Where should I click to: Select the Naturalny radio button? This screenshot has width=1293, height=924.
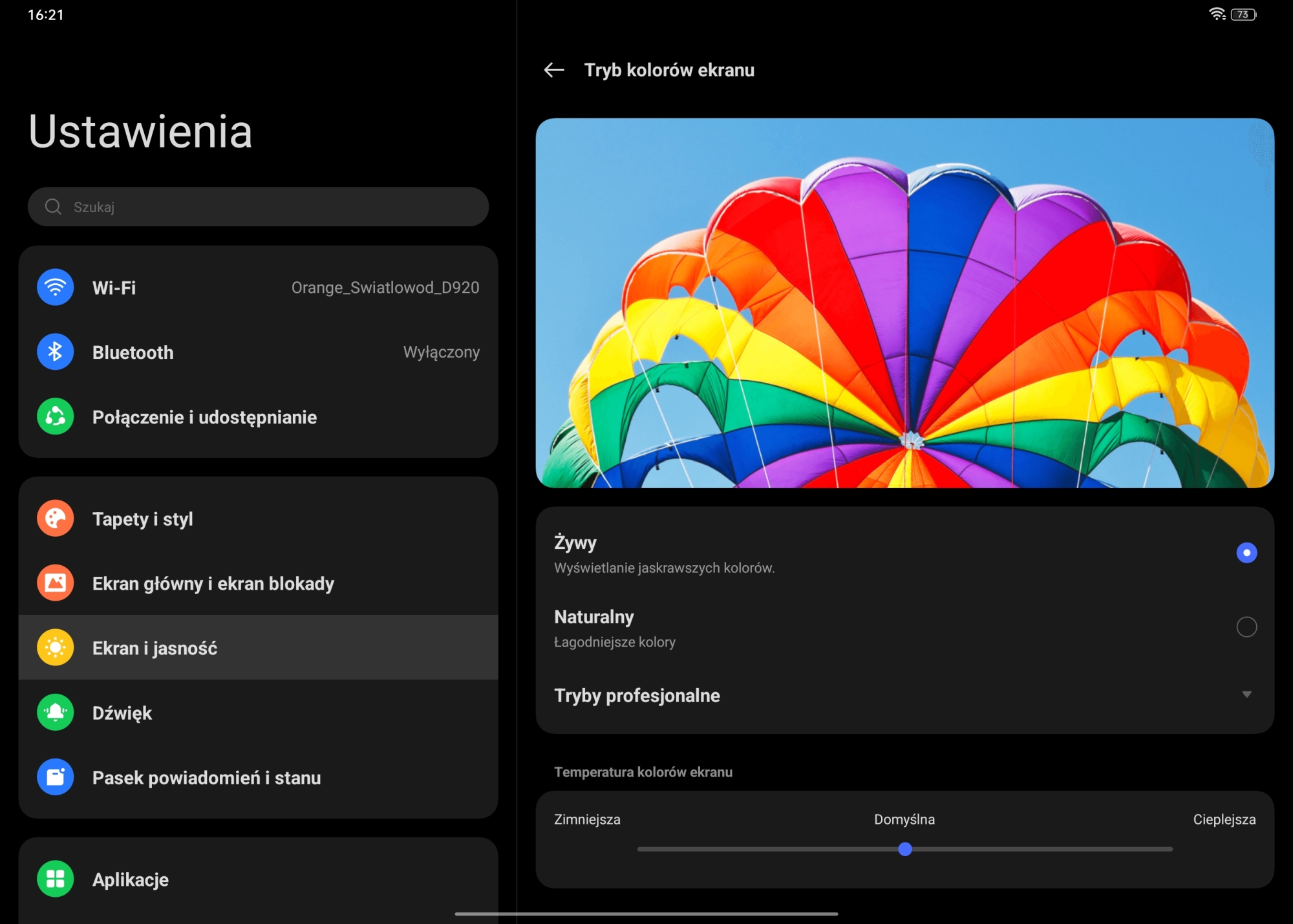click(x=1246, y=627)
